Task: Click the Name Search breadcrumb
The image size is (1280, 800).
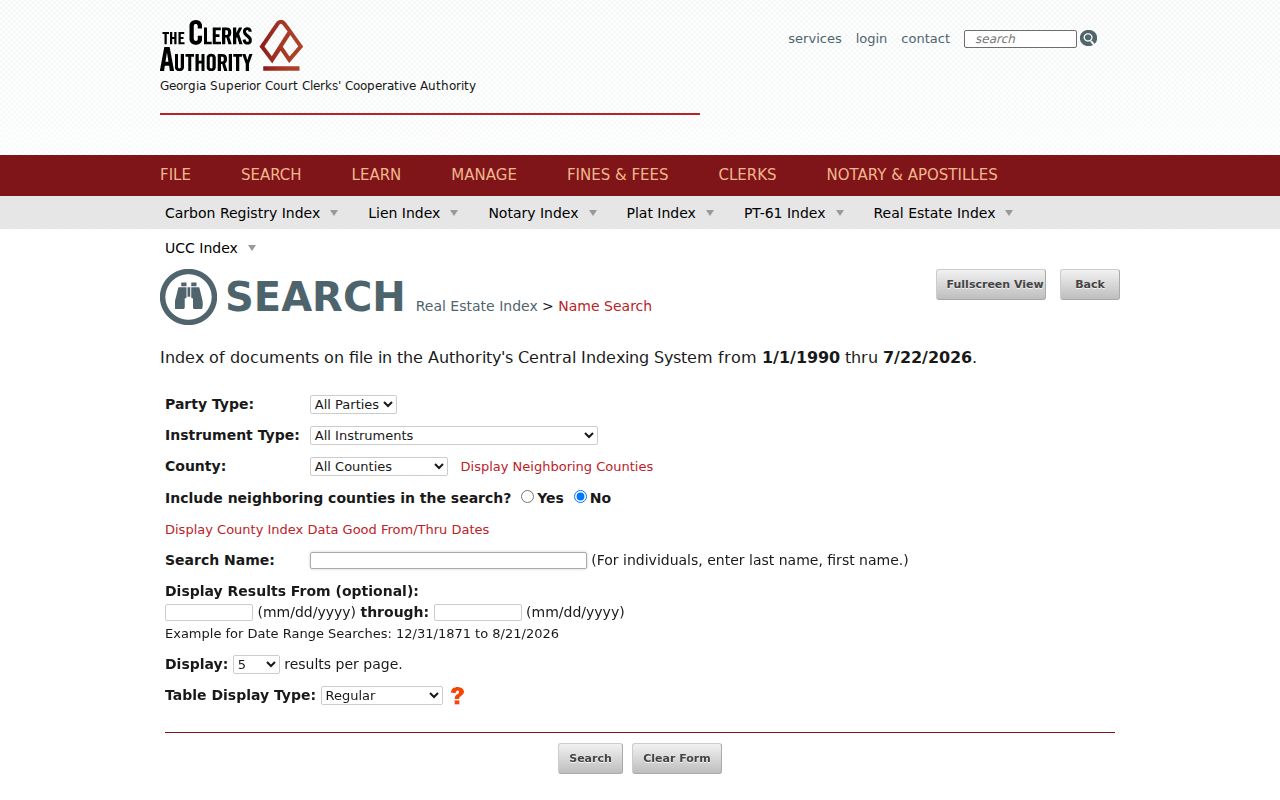Action: pyautogui.click(x=605, y=306)
